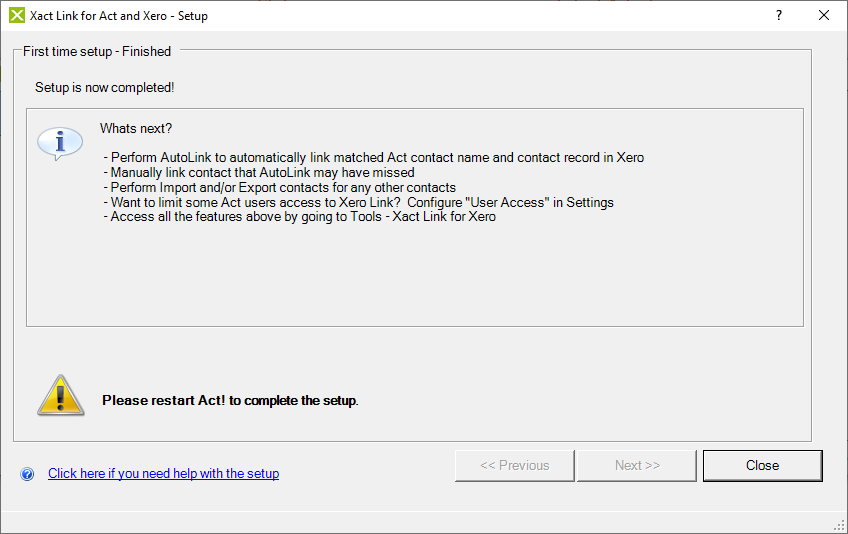Click the 'Whats next?' heading

coord(136,129)
